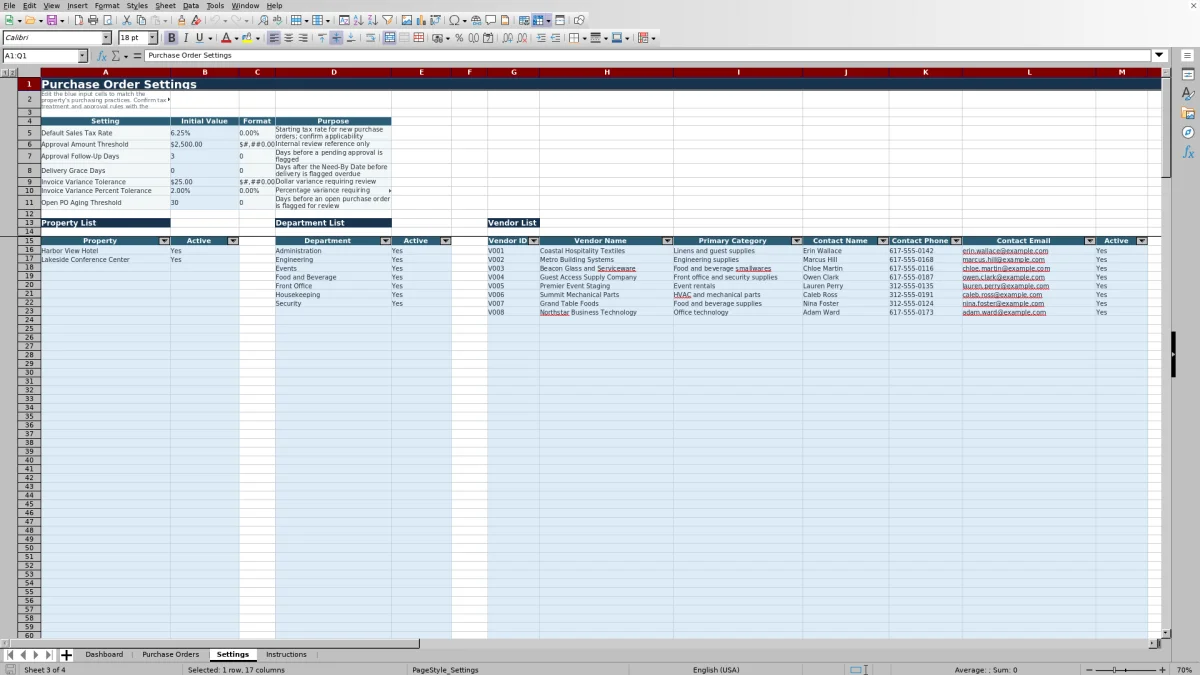The image size is (1200, 675).
Task: Click the Undo arrow icon
Action: [214, 20]
